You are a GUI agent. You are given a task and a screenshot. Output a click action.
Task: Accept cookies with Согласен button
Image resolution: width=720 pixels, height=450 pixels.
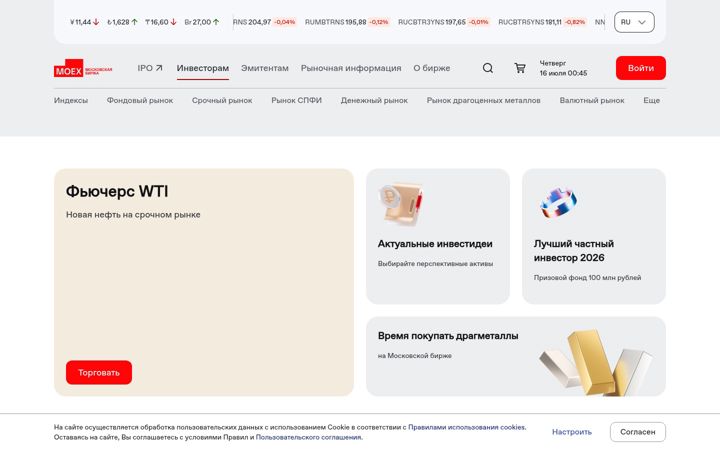tap(637, 432)
